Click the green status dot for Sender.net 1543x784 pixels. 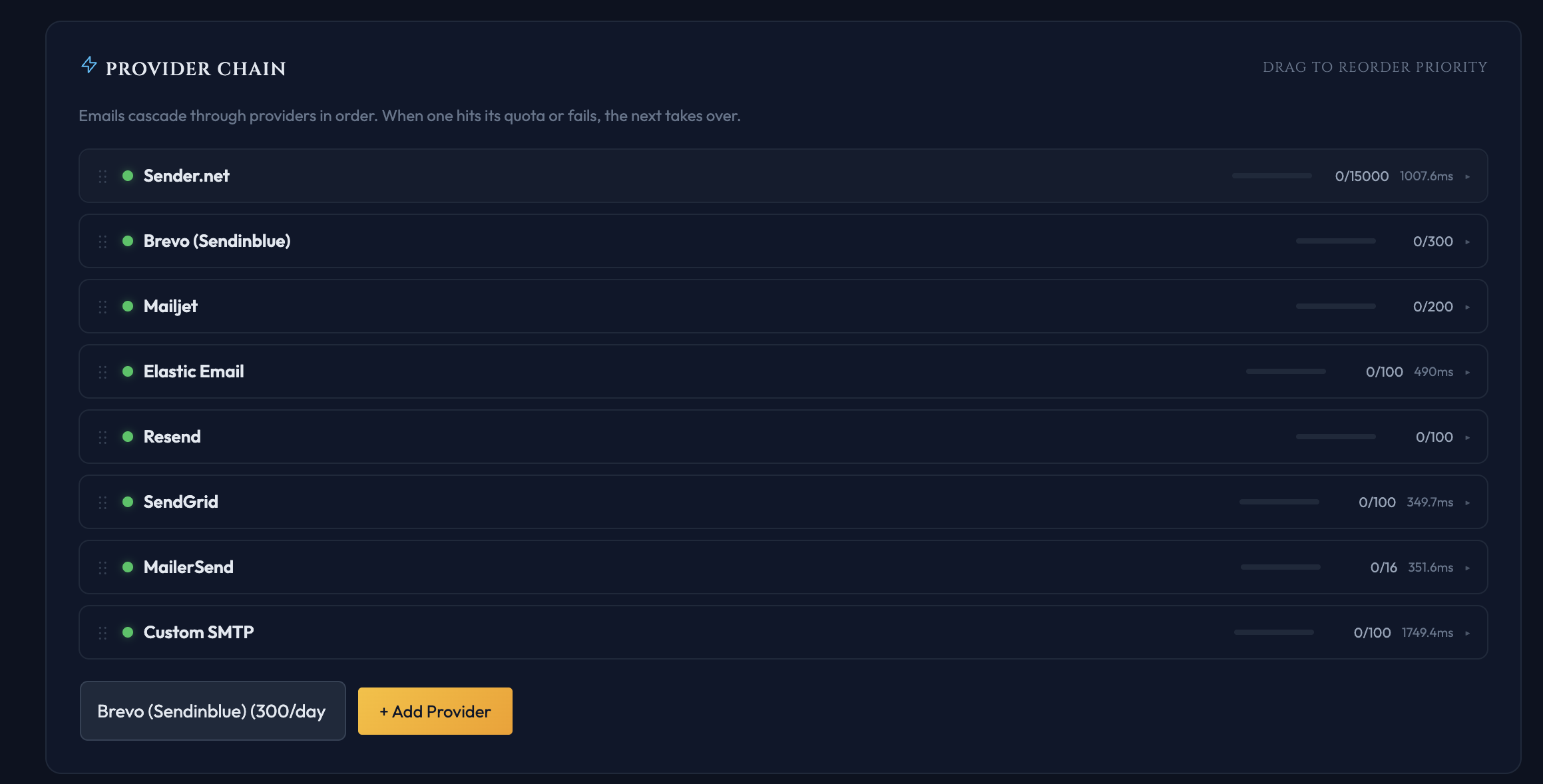(128, 176)
